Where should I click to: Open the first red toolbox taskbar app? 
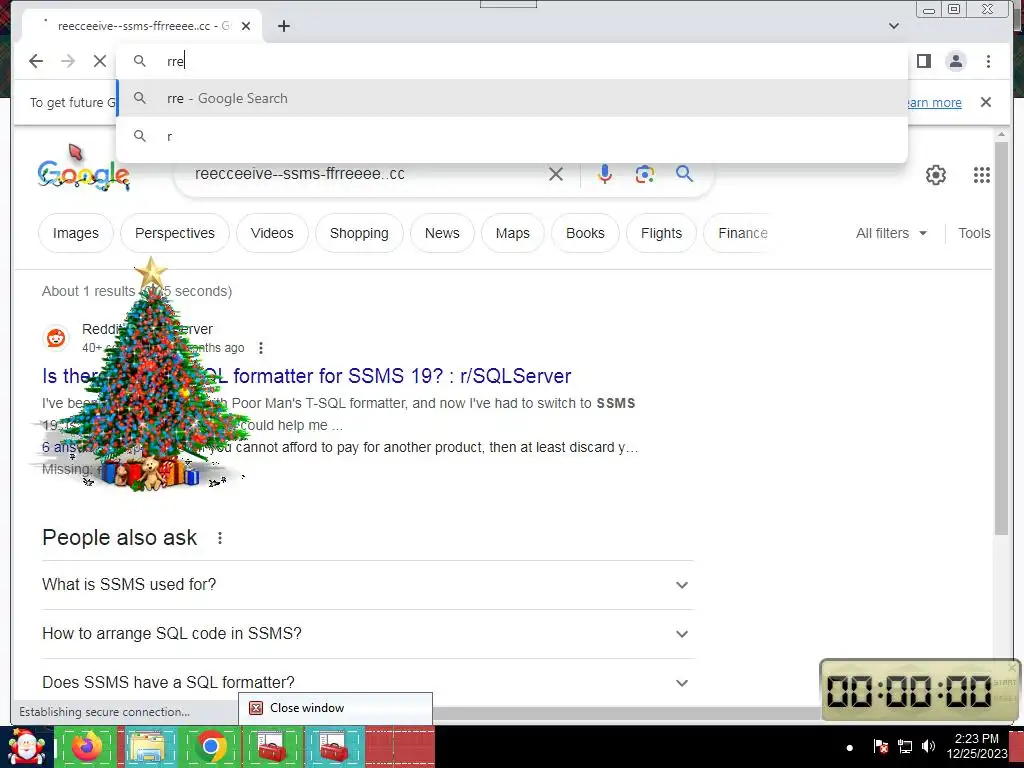(x=272, y=746)
